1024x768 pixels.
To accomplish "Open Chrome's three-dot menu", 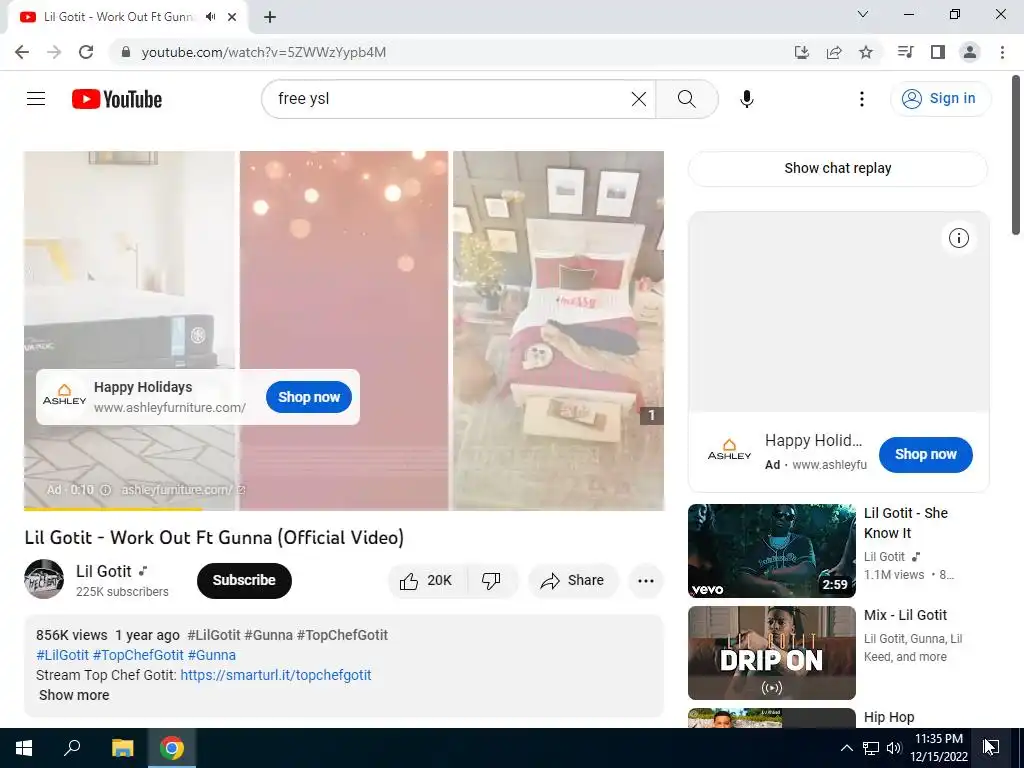I will pyautogui.click(x=1002, y=52).
